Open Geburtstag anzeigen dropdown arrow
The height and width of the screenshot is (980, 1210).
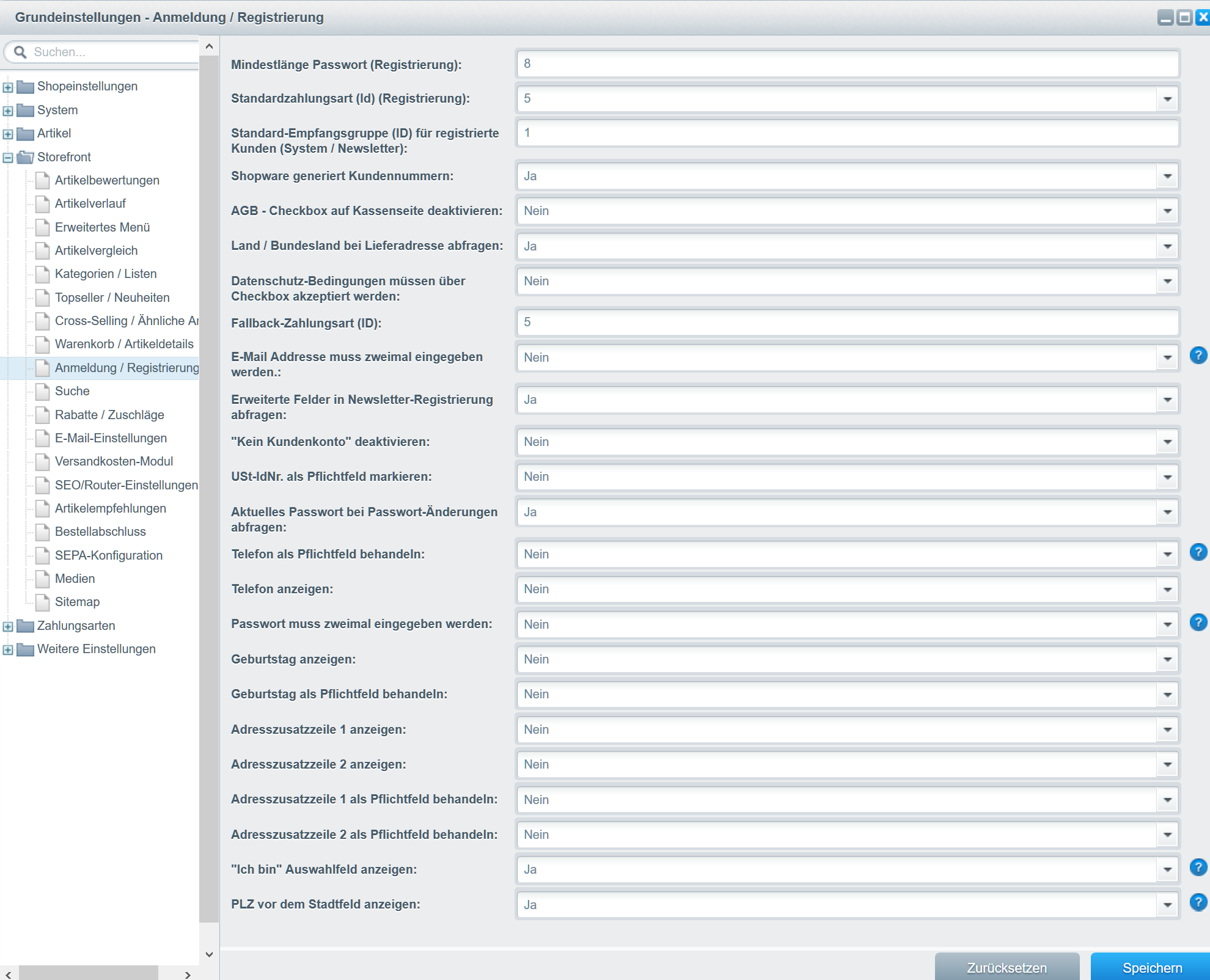[1167, 660]
